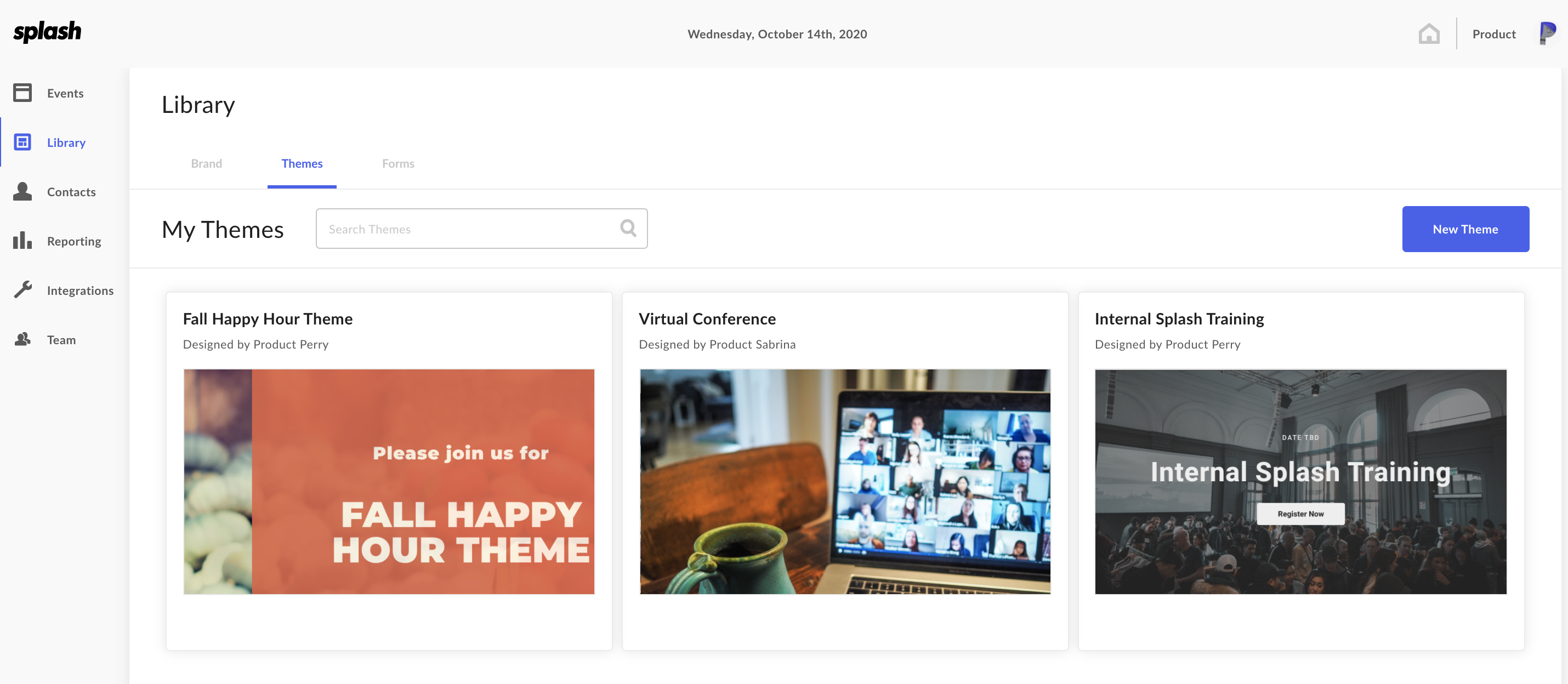Click 'Designed by Product Sabrina' text
Viewport: 1568px width, 684px height.
click(717, 344)
